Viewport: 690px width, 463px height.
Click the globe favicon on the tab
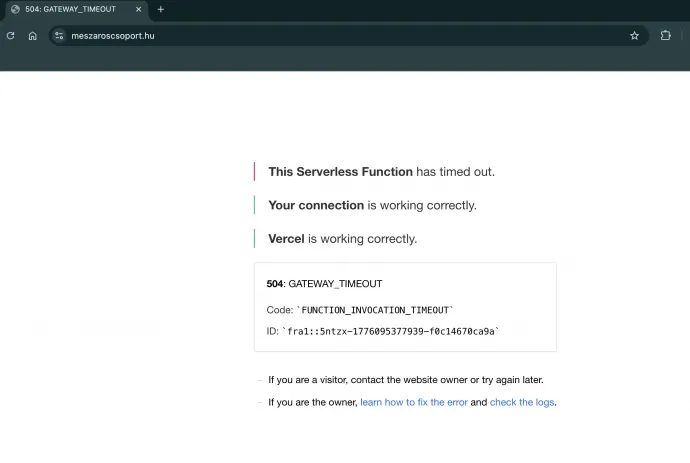15,9
